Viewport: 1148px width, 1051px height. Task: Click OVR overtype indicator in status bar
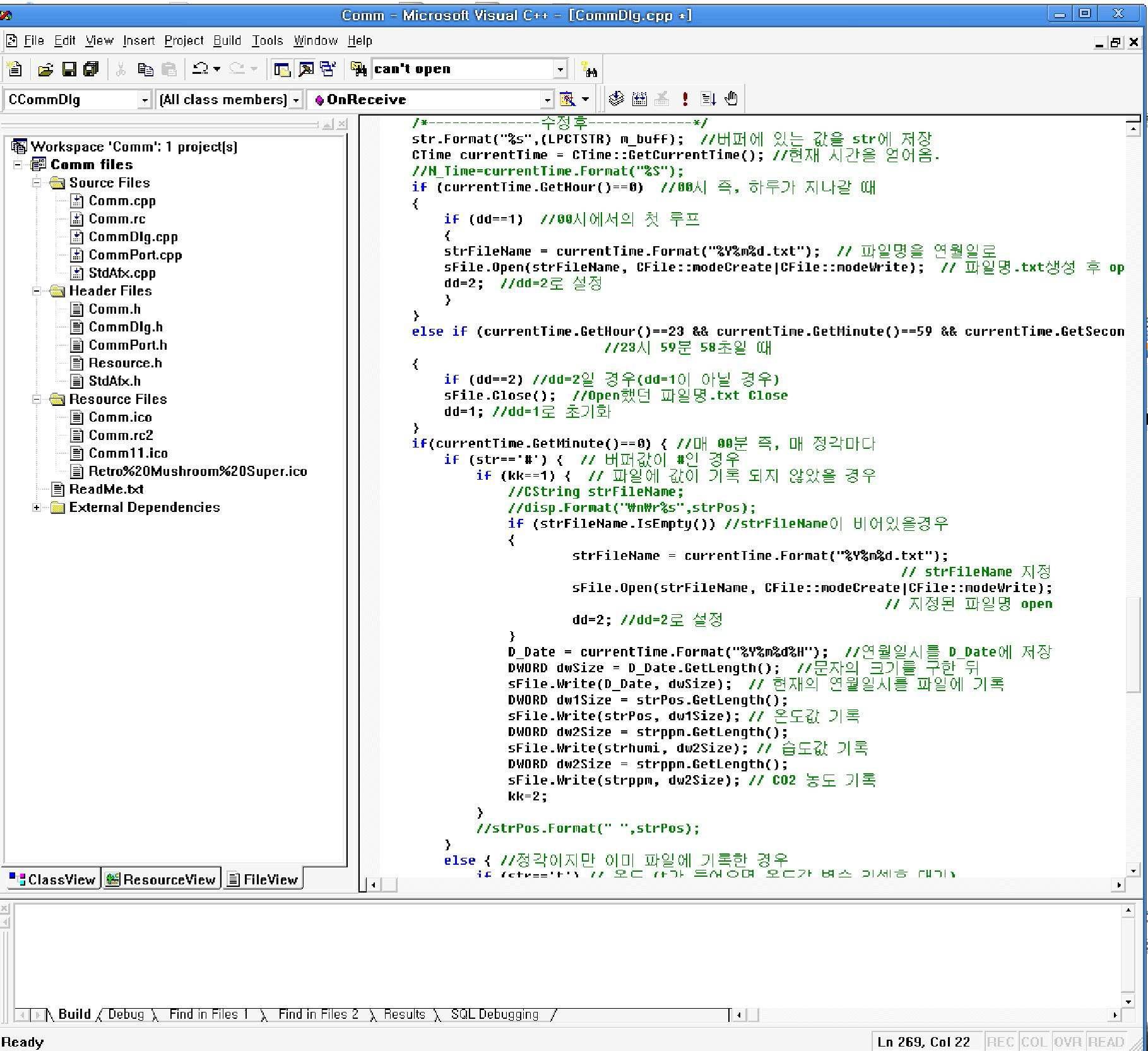tap(1067, 1042)
